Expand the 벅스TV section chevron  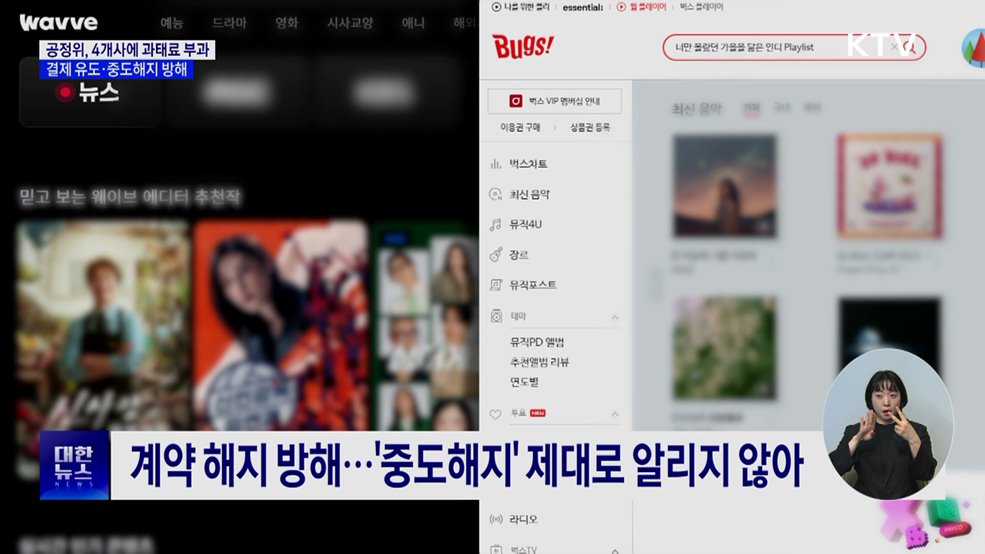pos(615,549)
